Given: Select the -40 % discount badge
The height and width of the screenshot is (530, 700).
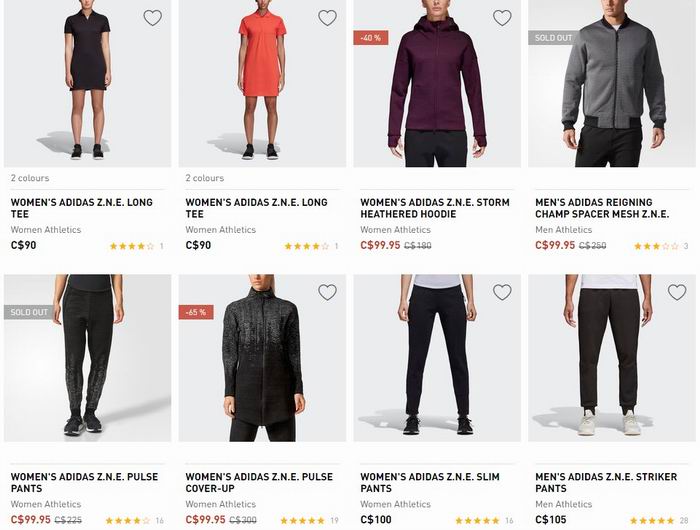Looking at the screenshot, I should click(x=371, y=38).
